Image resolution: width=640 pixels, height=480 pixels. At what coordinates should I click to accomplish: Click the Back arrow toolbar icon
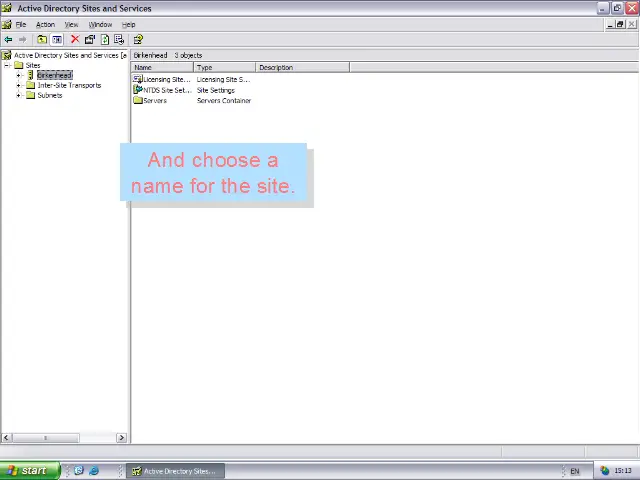pyautogui.click(x=8, y=40)
